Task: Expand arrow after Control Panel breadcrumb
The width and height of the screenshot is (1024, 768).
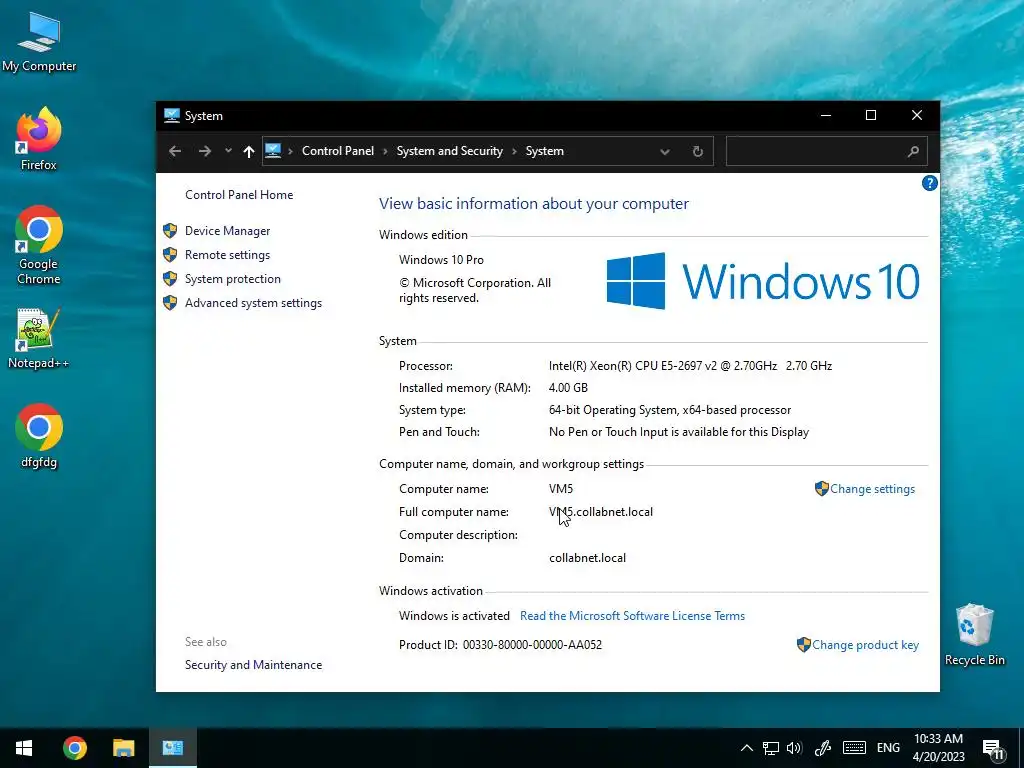Action: point(385,152)
